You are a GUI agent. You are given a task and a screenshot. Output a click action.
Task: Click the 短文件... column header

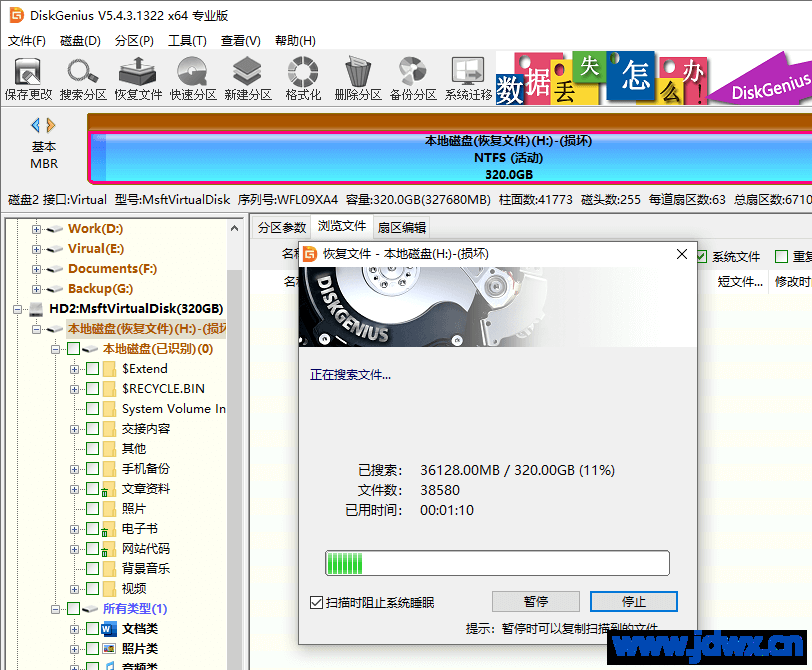click(740, 282)
